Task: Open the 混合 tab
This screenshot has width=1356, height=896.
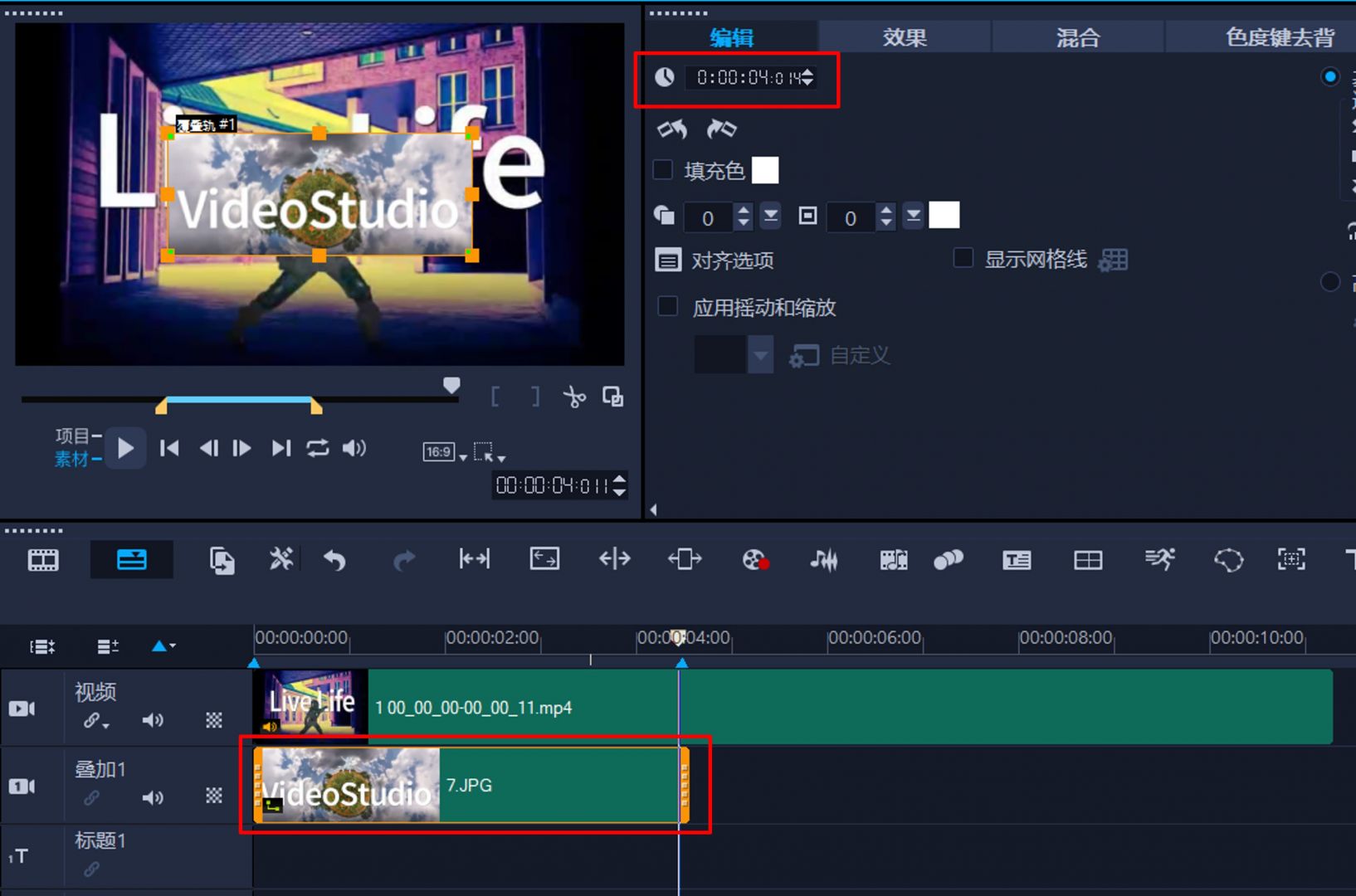Action: pyautogui.click(x=1077, y=37)
